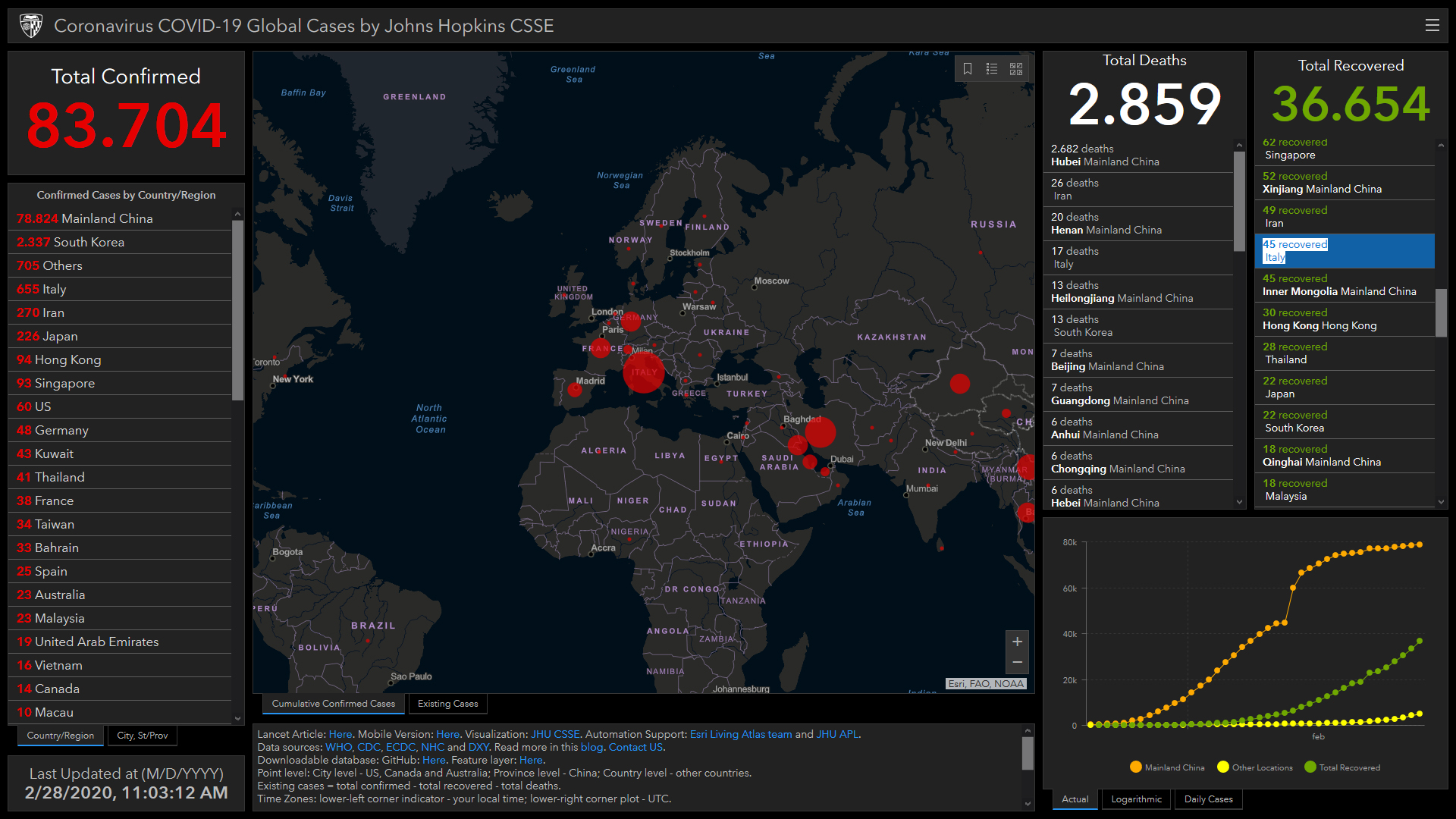Toggle Total Recovered series in chart legend

(1342, 767)
